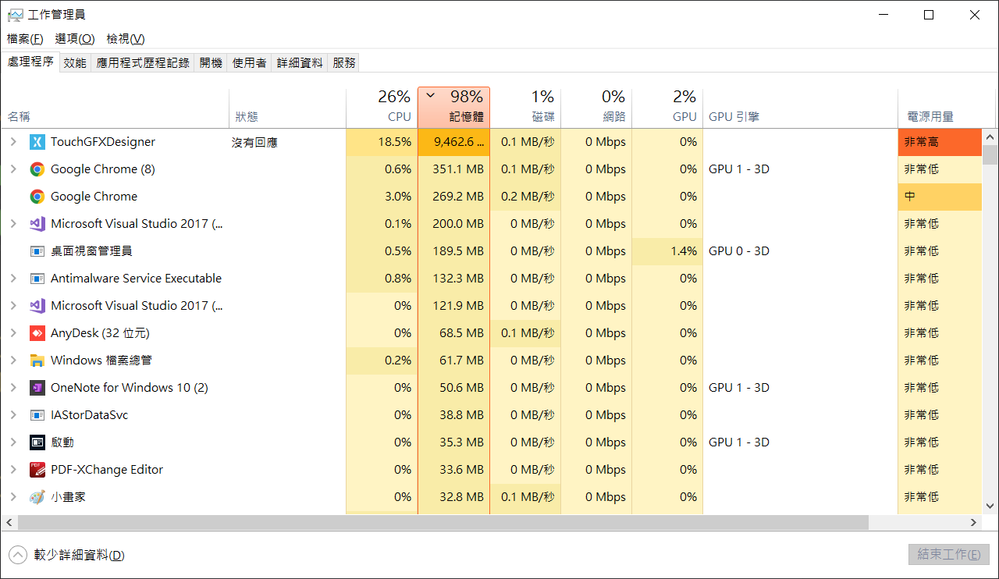Screen dimensions: 999x579
Task: Expand the Google Chrome (8) process group
Action: click(13, 169)
